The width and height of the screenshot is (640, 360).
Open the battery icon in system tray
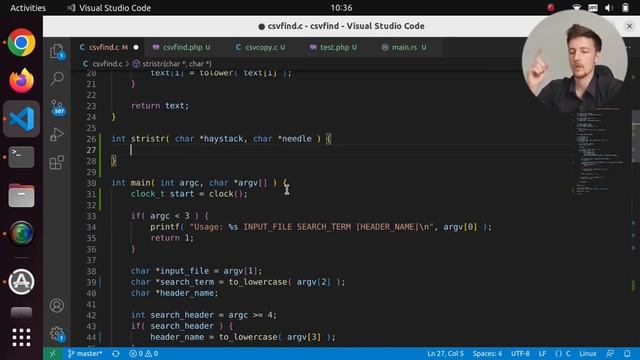625,8
